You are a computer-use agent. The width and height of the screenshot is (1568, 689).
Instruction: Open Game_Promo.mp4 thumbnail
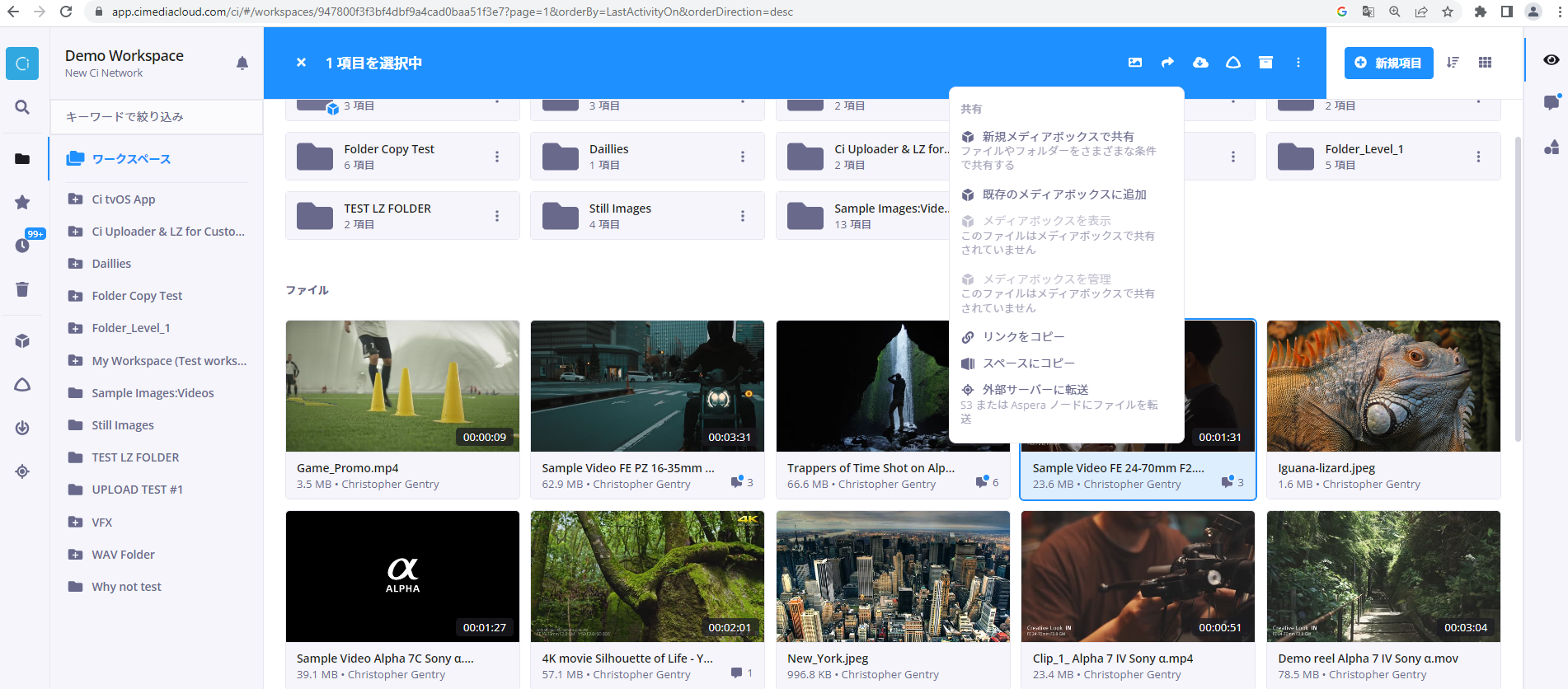(402, 386)
